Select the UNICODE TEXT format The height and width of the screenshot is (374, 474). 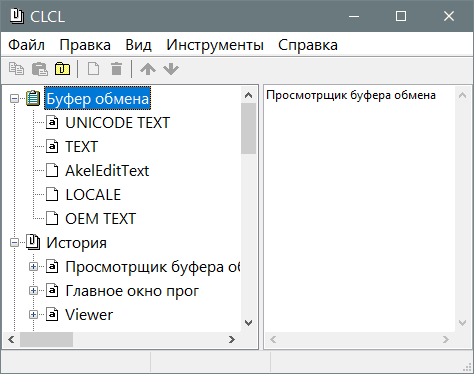pos(118,123)
